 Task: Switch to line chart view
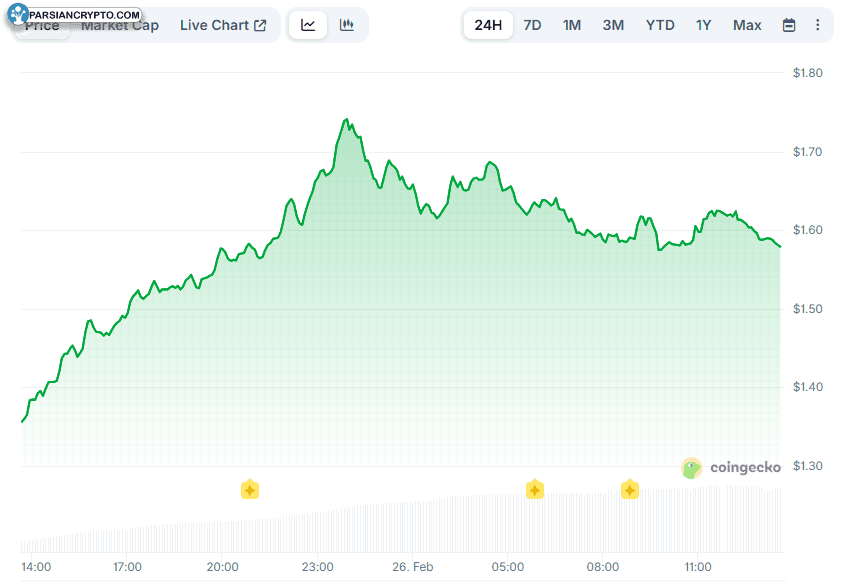[308, 25]
